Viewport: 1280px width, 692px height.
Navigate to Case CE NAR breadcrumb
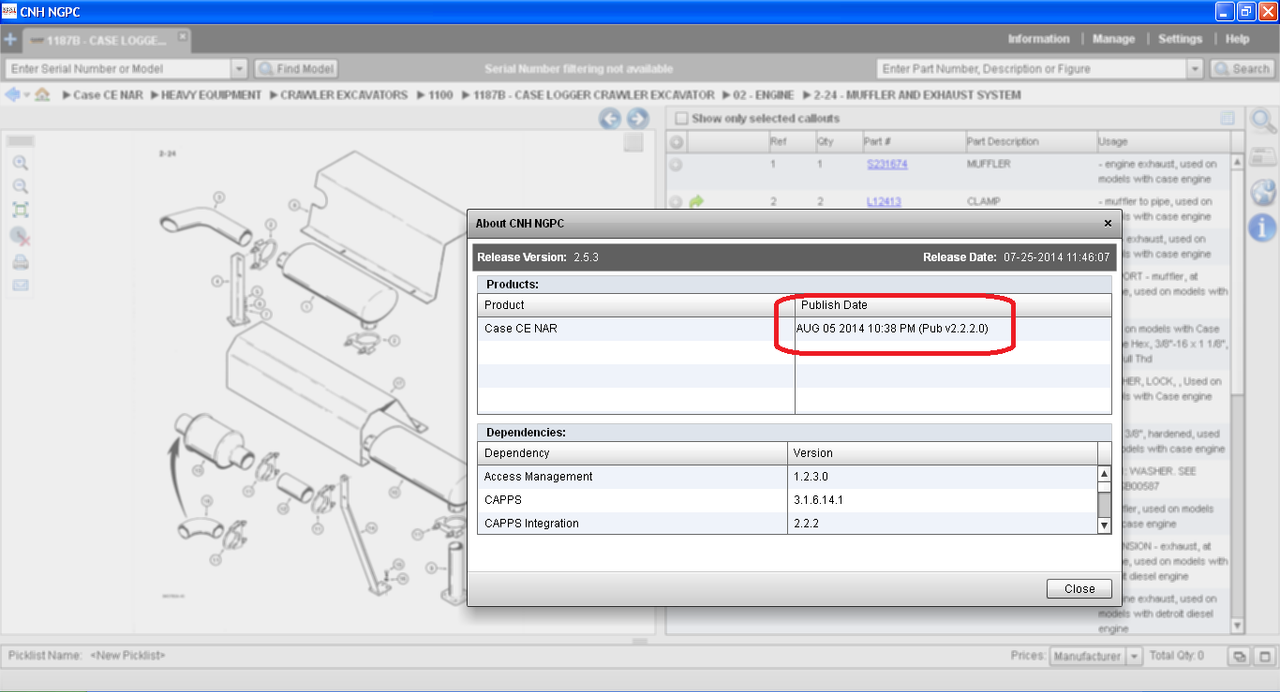[x=108, y=95]
